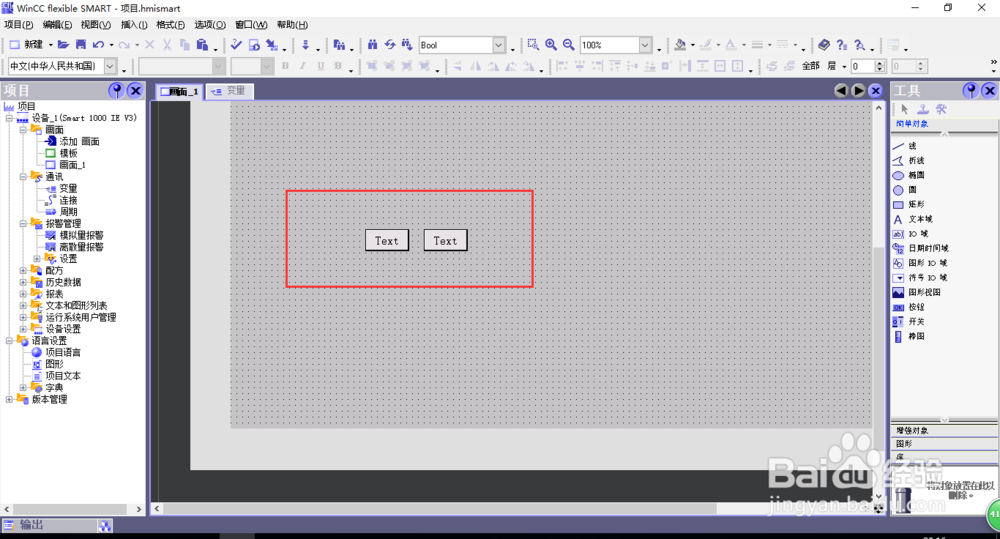Click the pointer selection tool in toolbox header

point(904,109)
